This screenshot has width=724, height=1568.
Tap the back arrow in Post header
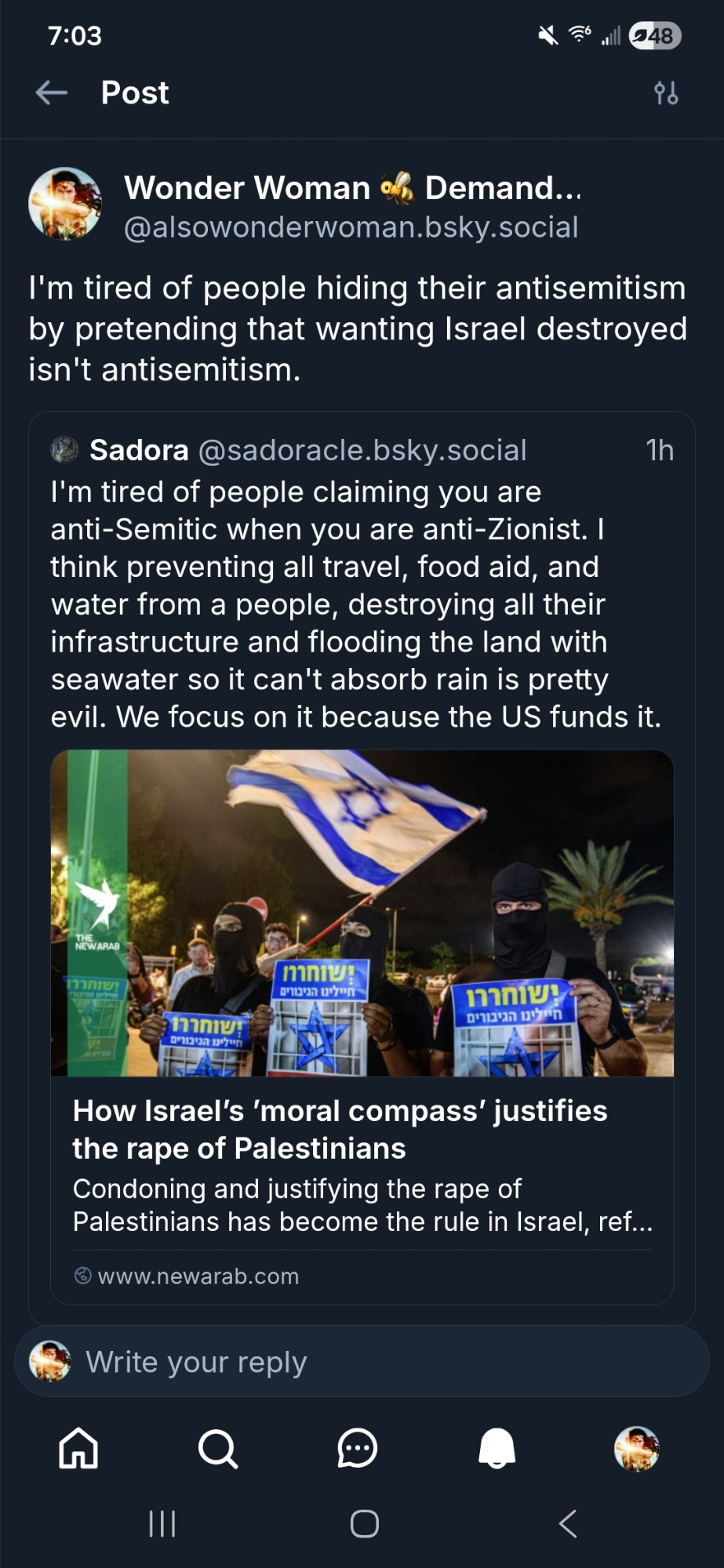pyautogui.click(x=52, y=93)
